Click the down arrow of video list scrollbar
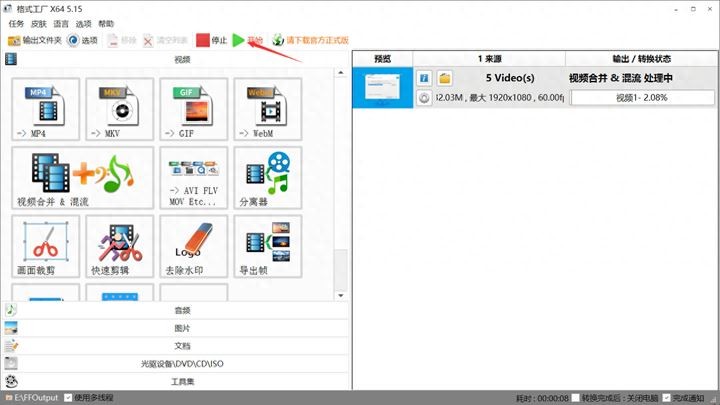The height and width of the screenshot is (405, 720). pyautogui.click(x=341, y=295)
